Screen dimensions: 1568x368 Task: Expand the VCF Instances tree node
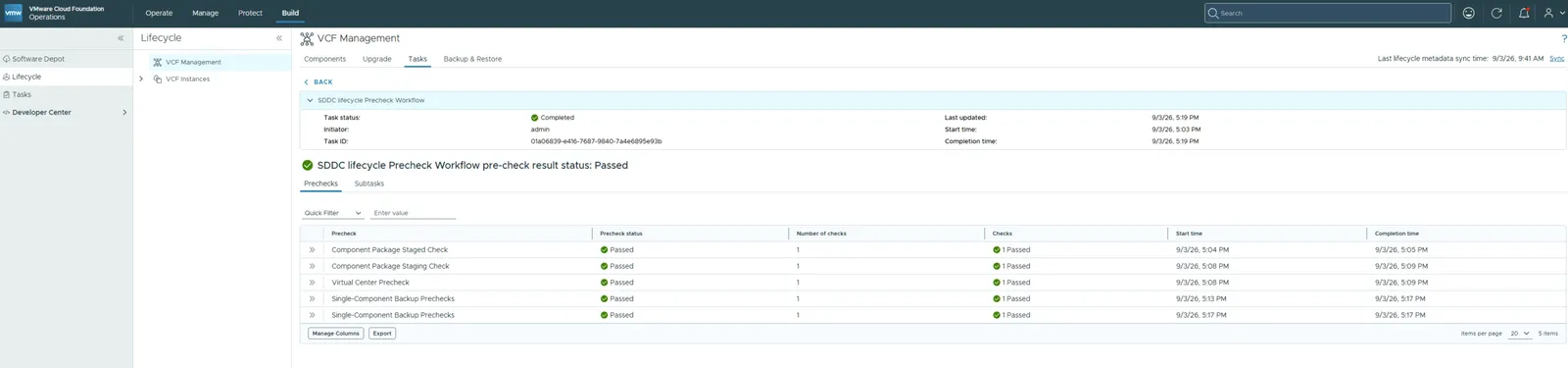click(141, 79)
